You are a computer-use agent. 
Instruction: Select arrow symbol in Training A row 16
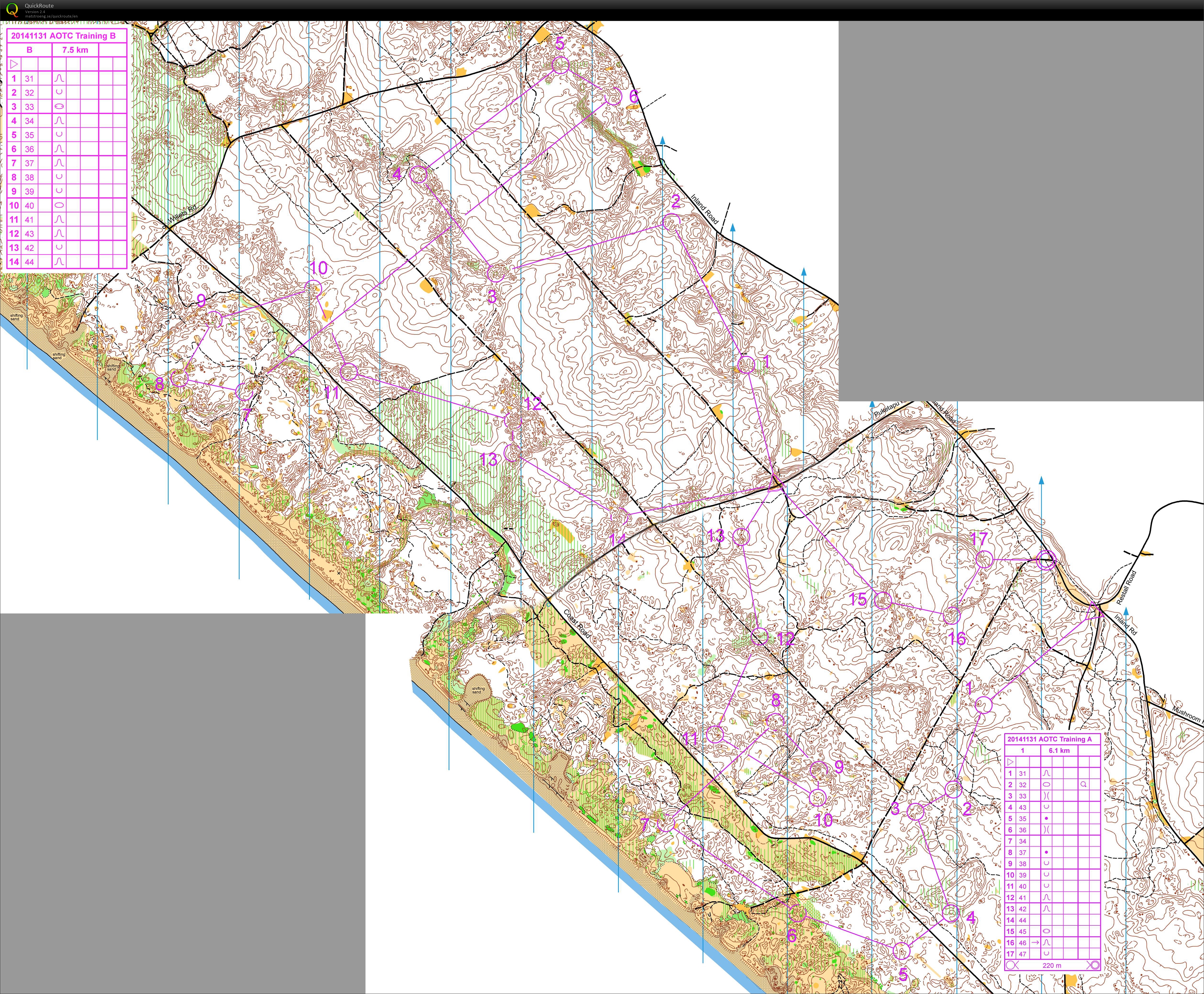coord(1035,942)
